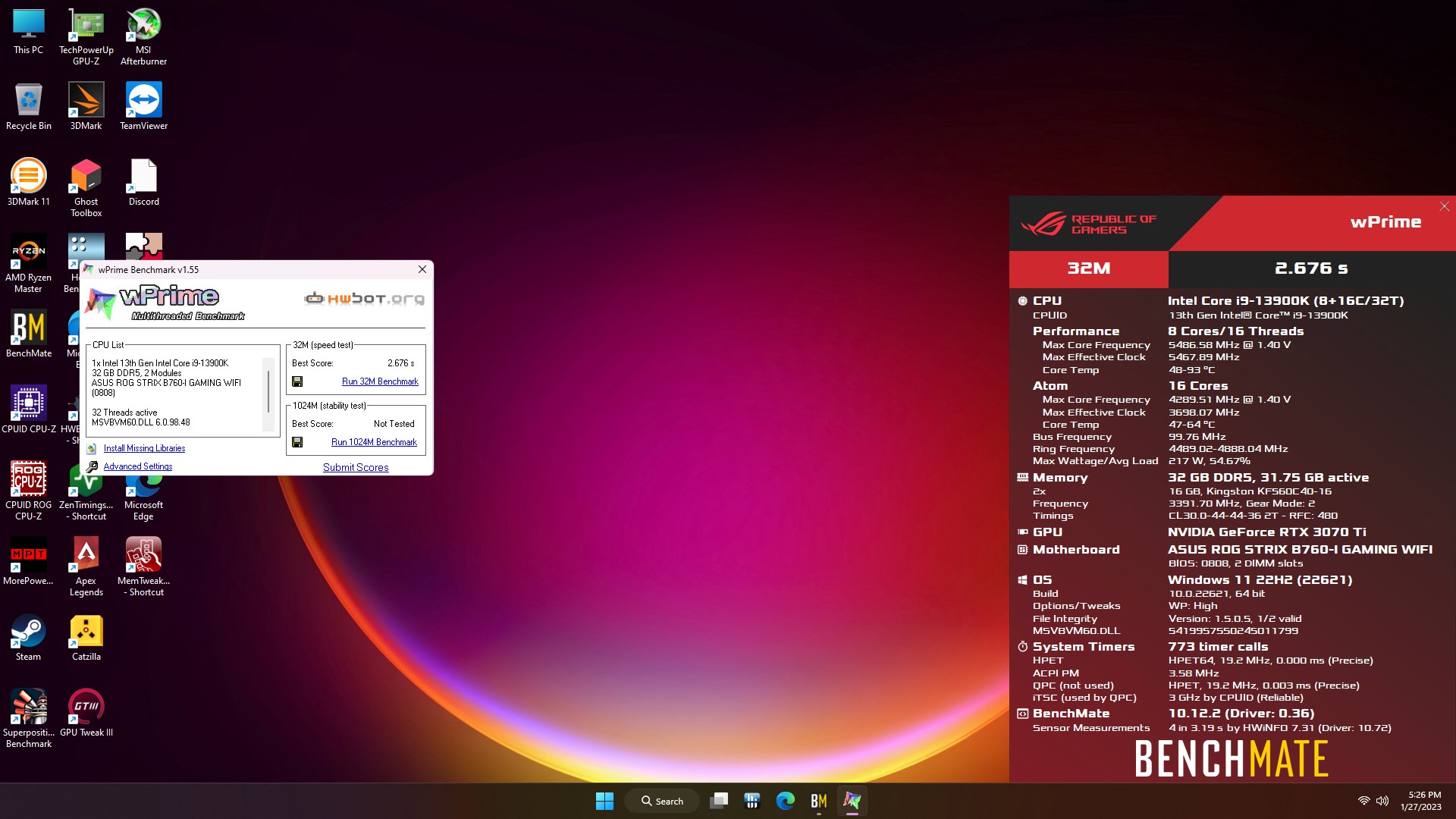Image resolution: width=1456 pixels, height=819 pixels.
Task: Open MSI Afterburner desktop icon
Action: pos(143,36)
